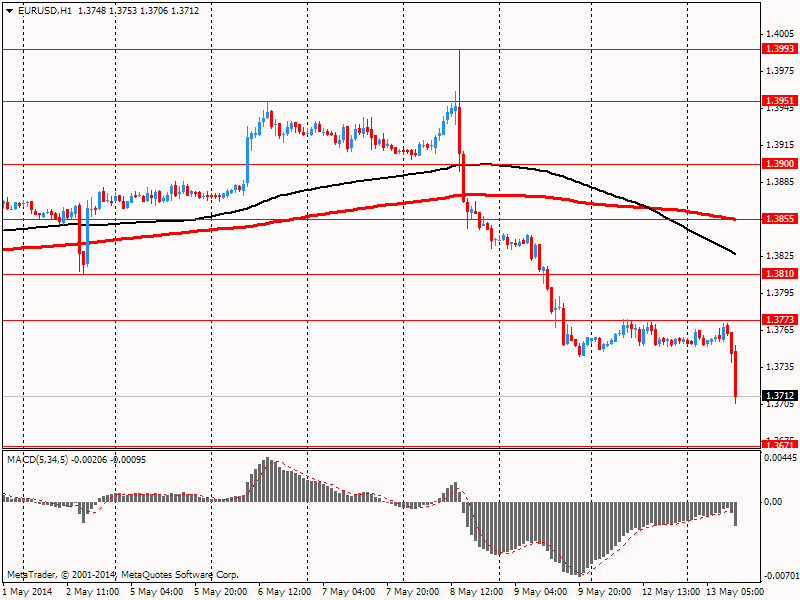The height and width of the screenshot is (600, 800).
Task: Click the 1.3915 price axis value
Action: tap(780, 145)
